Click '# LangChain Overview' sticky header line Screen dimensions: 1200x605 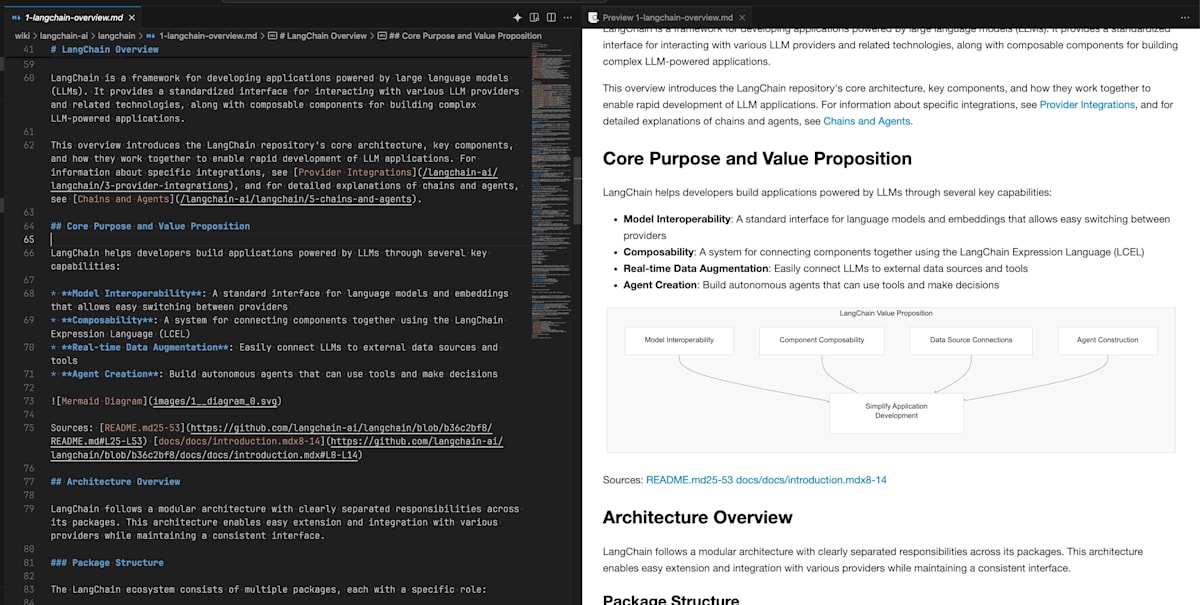click(x=104, y=49)
